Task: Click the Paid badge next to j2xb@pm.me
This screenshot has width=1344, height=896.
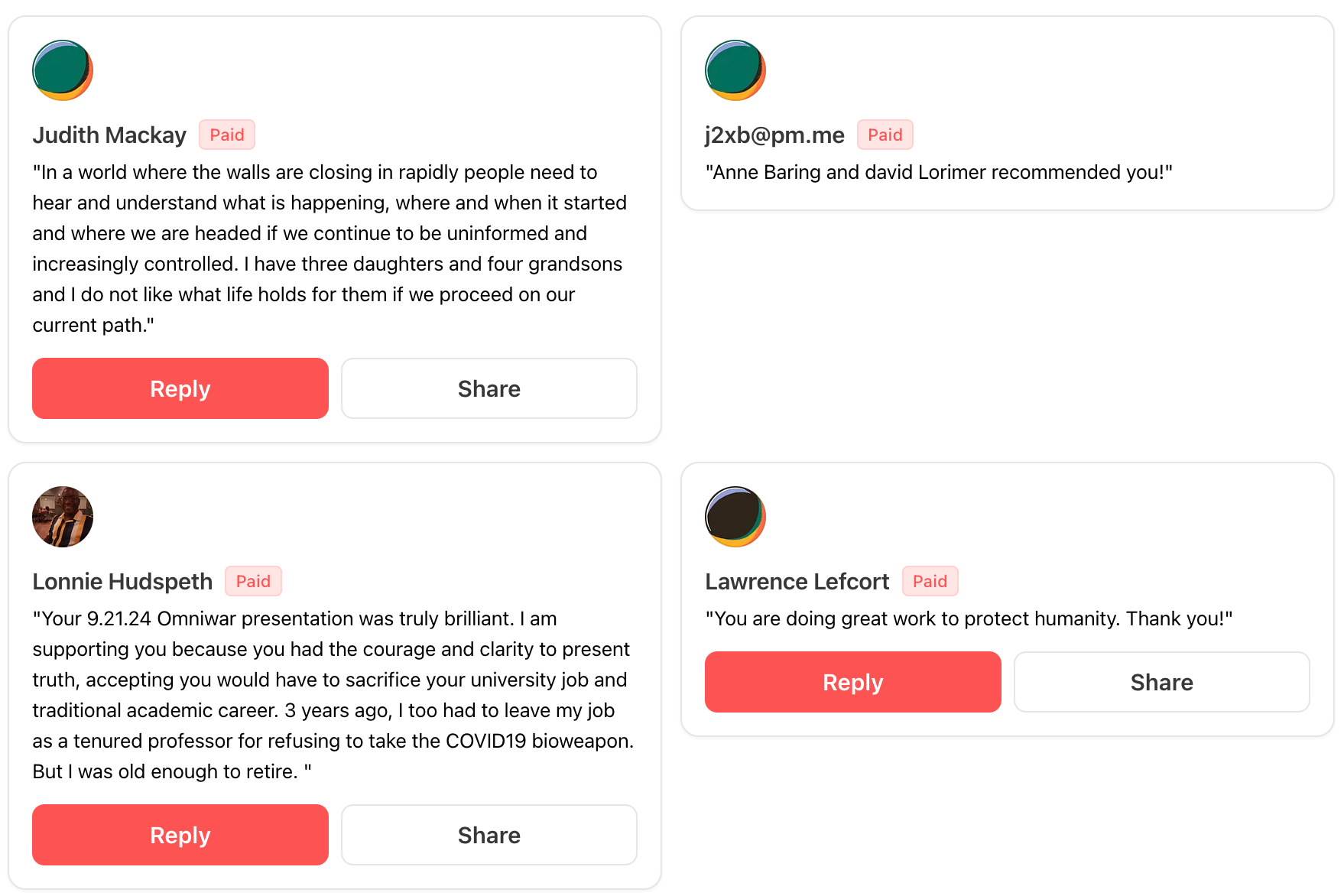Action: pos(885,135)
